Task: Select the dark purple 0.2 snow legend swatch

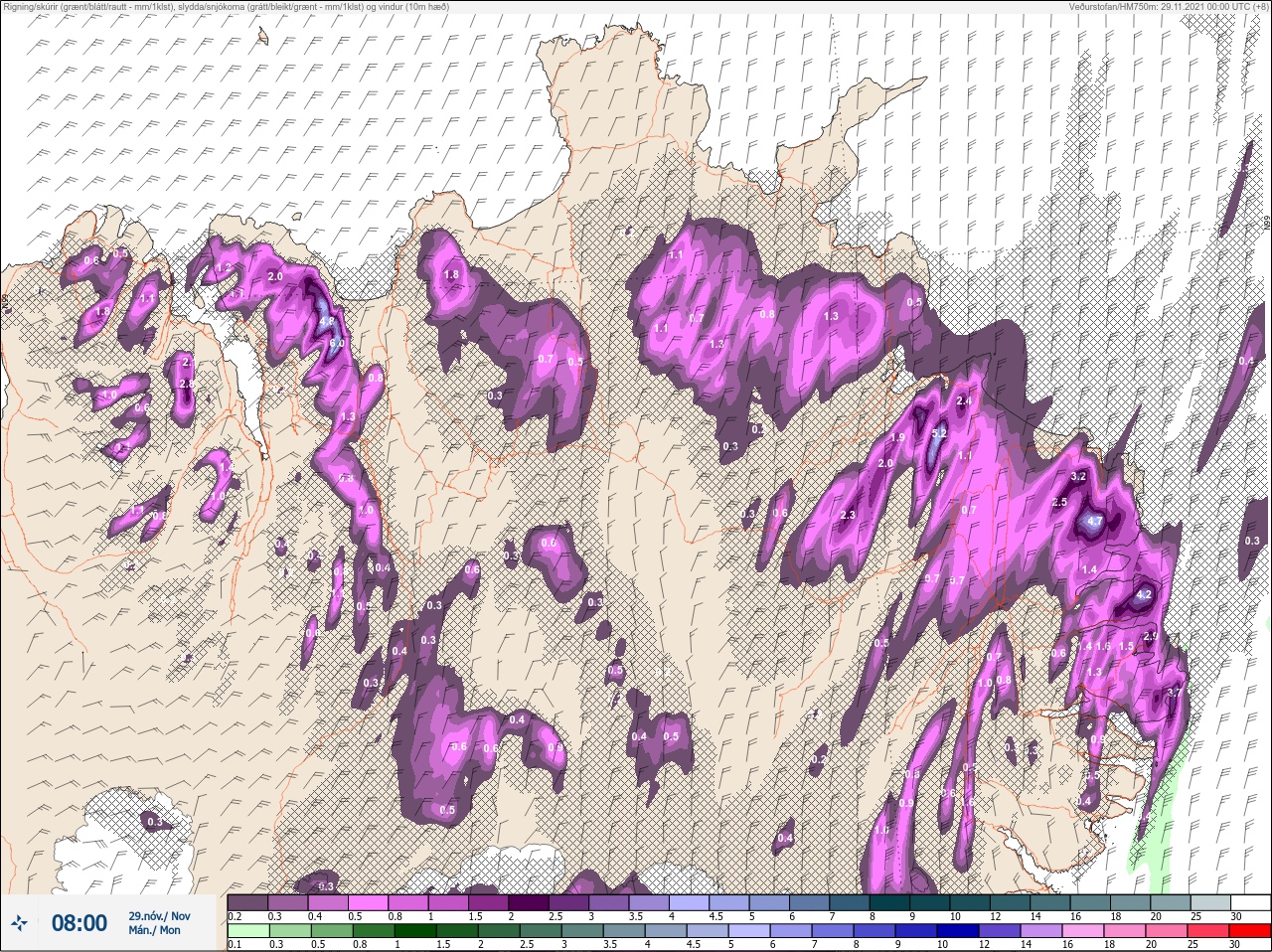Action: (247, 901)
